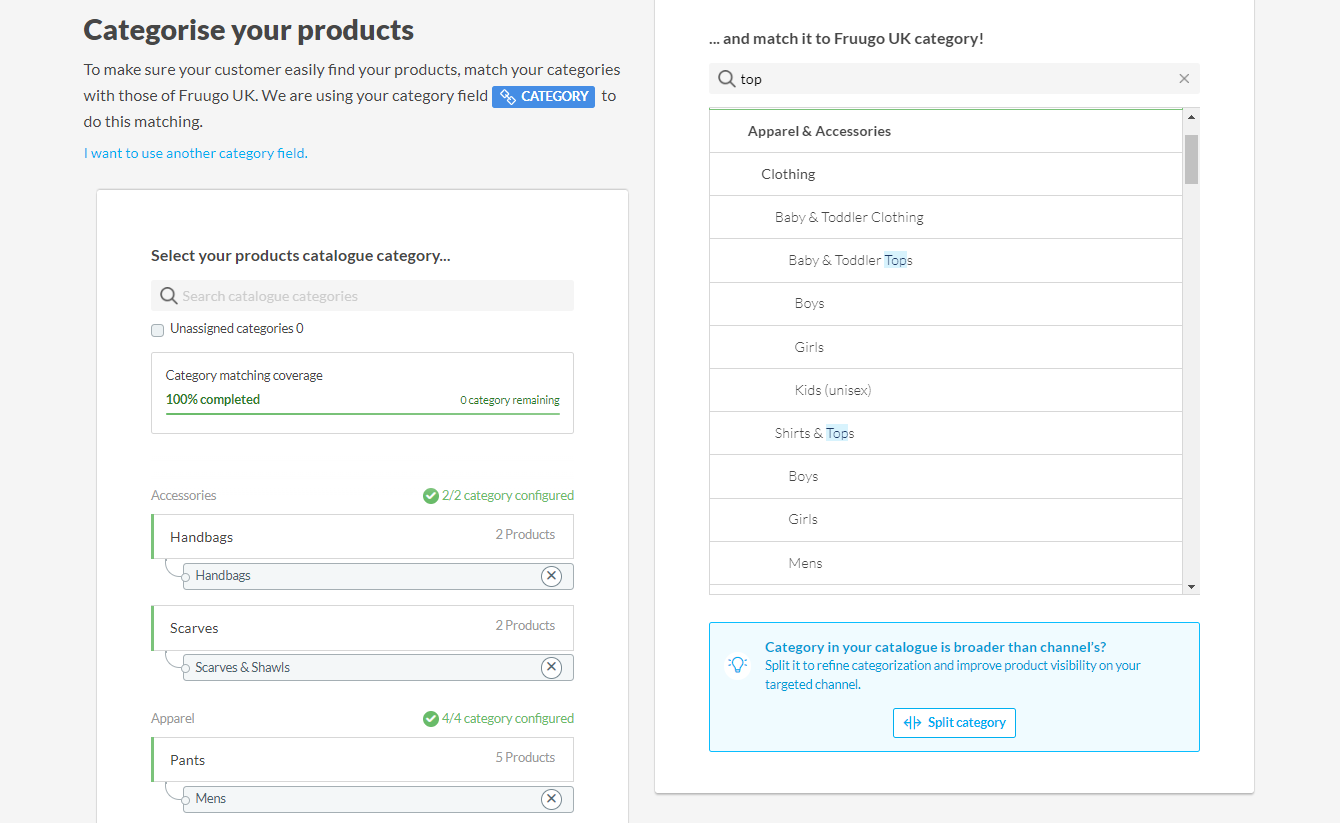Click the magnifier icon beside 'top' search
The image size is (1340, 823).
coord(727,79)
